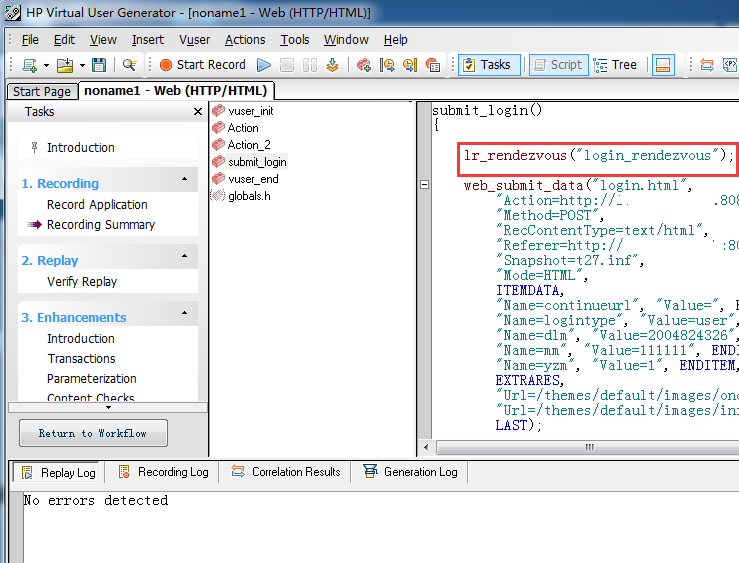Viewport: 739px width, 563px height.
Task: Click the Open folder icon
Action: (64, 65)
